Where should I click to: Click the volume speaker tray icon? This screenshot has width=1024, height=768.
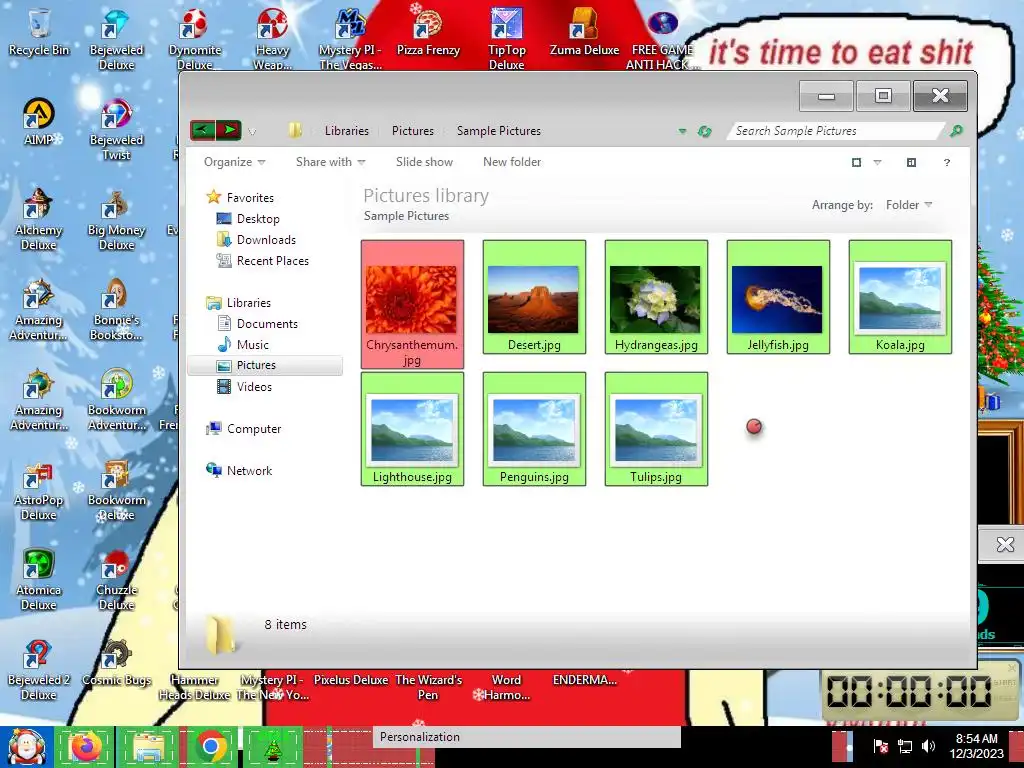[928, 746]
